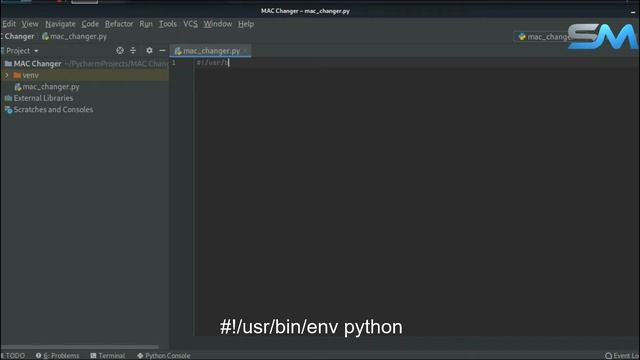Open the Terminal tool window
The width and height of the screenshot is (640, 360).
pyautogui.click(x=107, y=356)
